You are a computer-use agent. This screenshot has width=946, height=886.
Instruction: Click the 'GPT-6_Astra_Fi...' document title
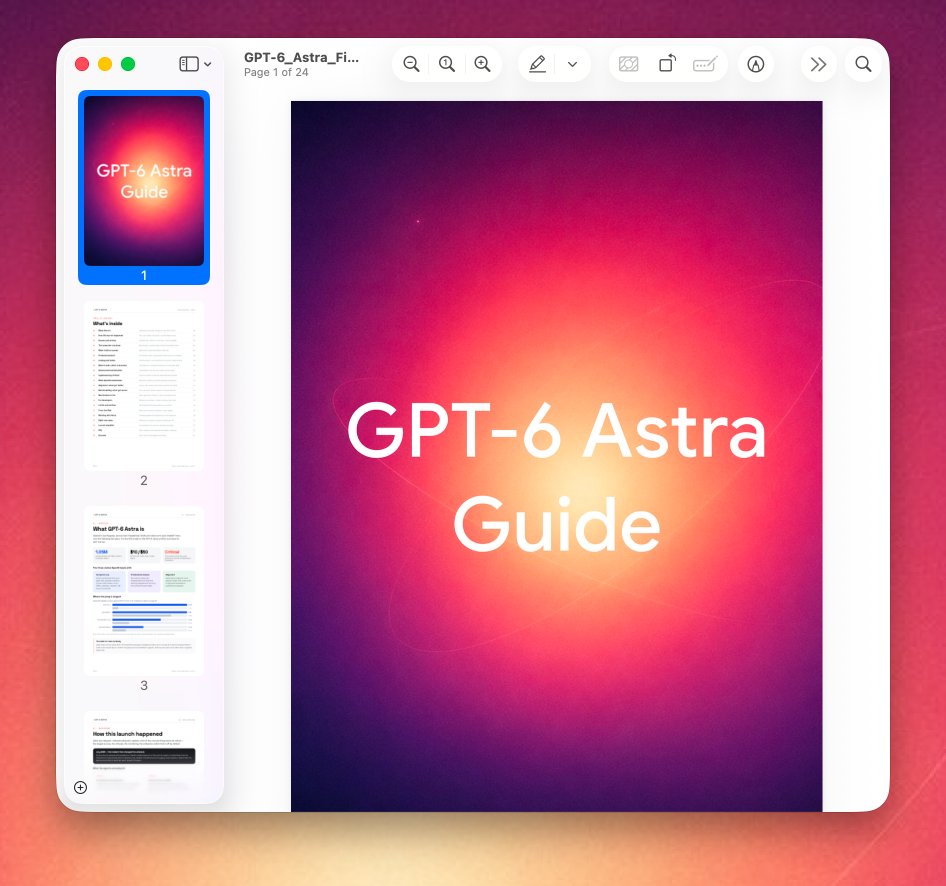(301, 57)
